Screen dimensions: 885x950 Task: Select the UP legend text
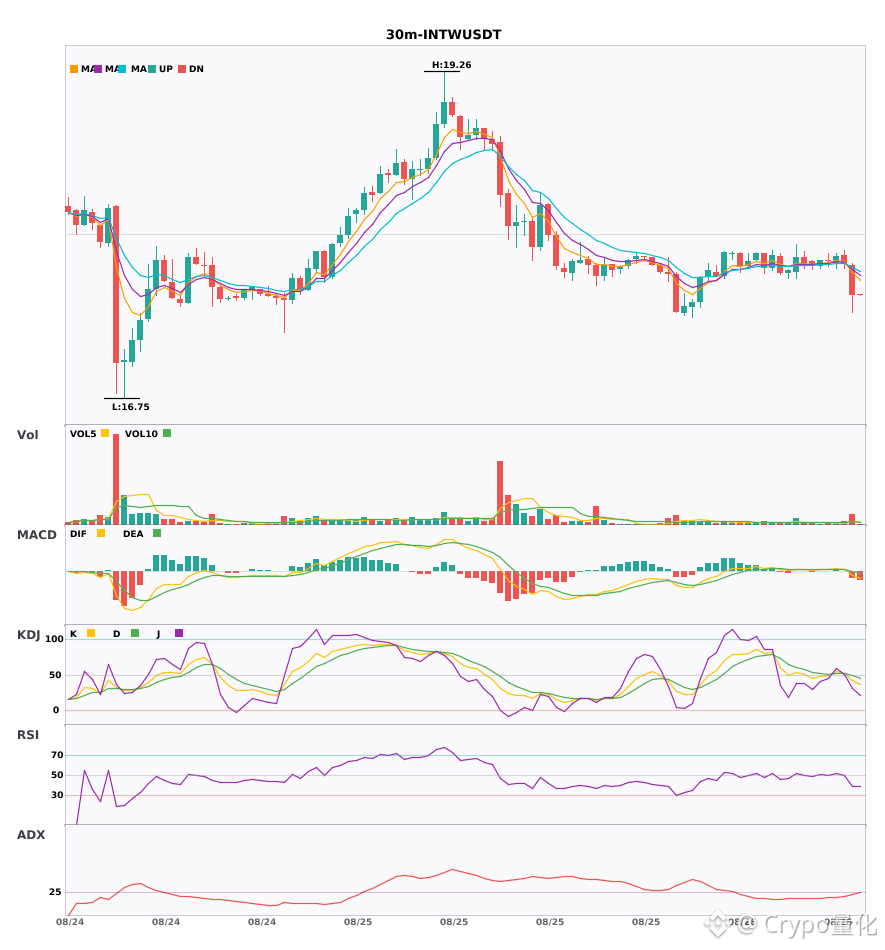tap(166, 69)
